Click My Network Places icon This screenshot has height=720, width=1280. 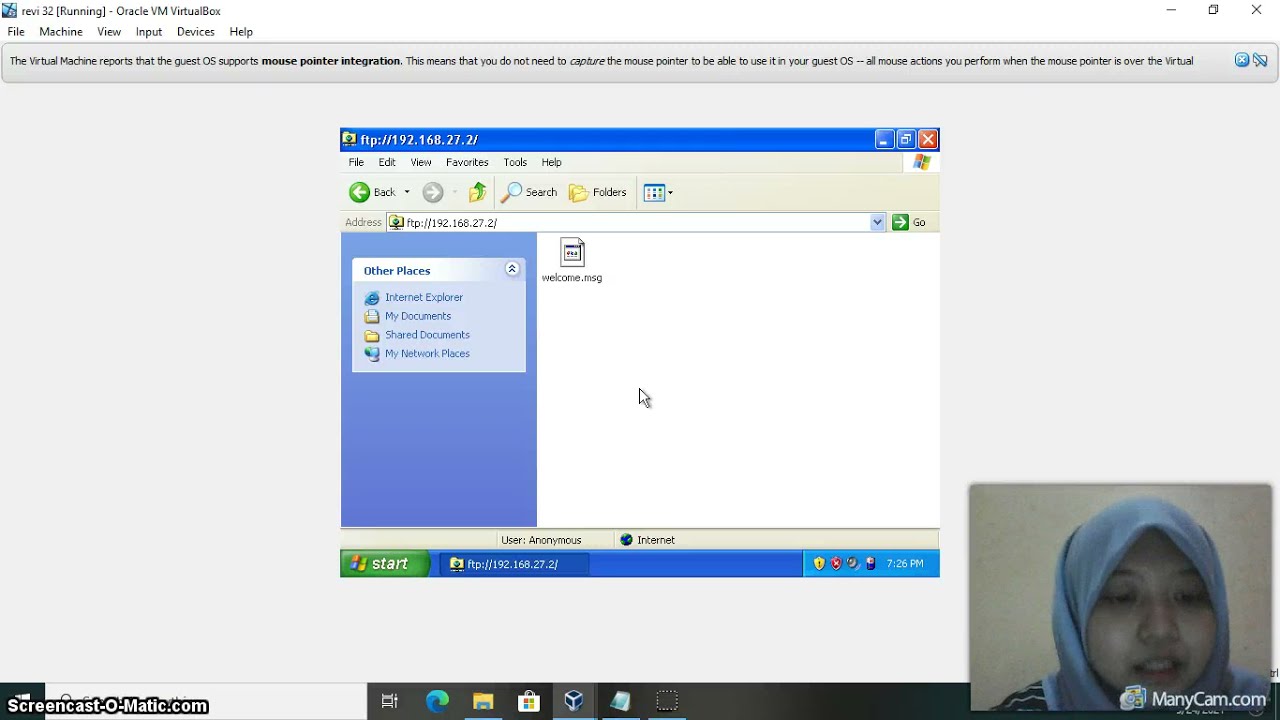click(x=372, y=354)
